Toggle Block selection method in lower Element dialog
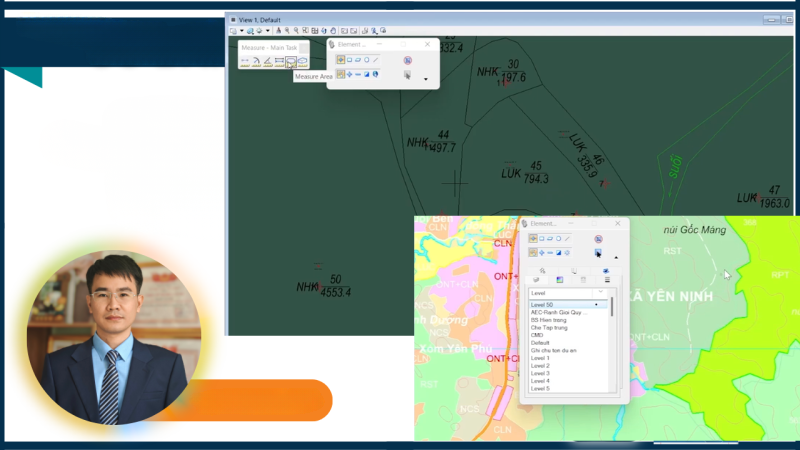 [541, 238]
